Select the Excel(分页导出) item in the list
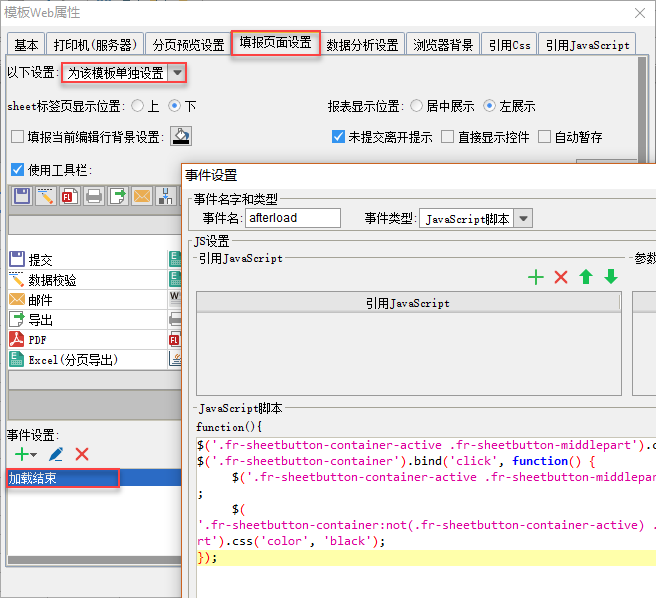 (x=88, y=360)
